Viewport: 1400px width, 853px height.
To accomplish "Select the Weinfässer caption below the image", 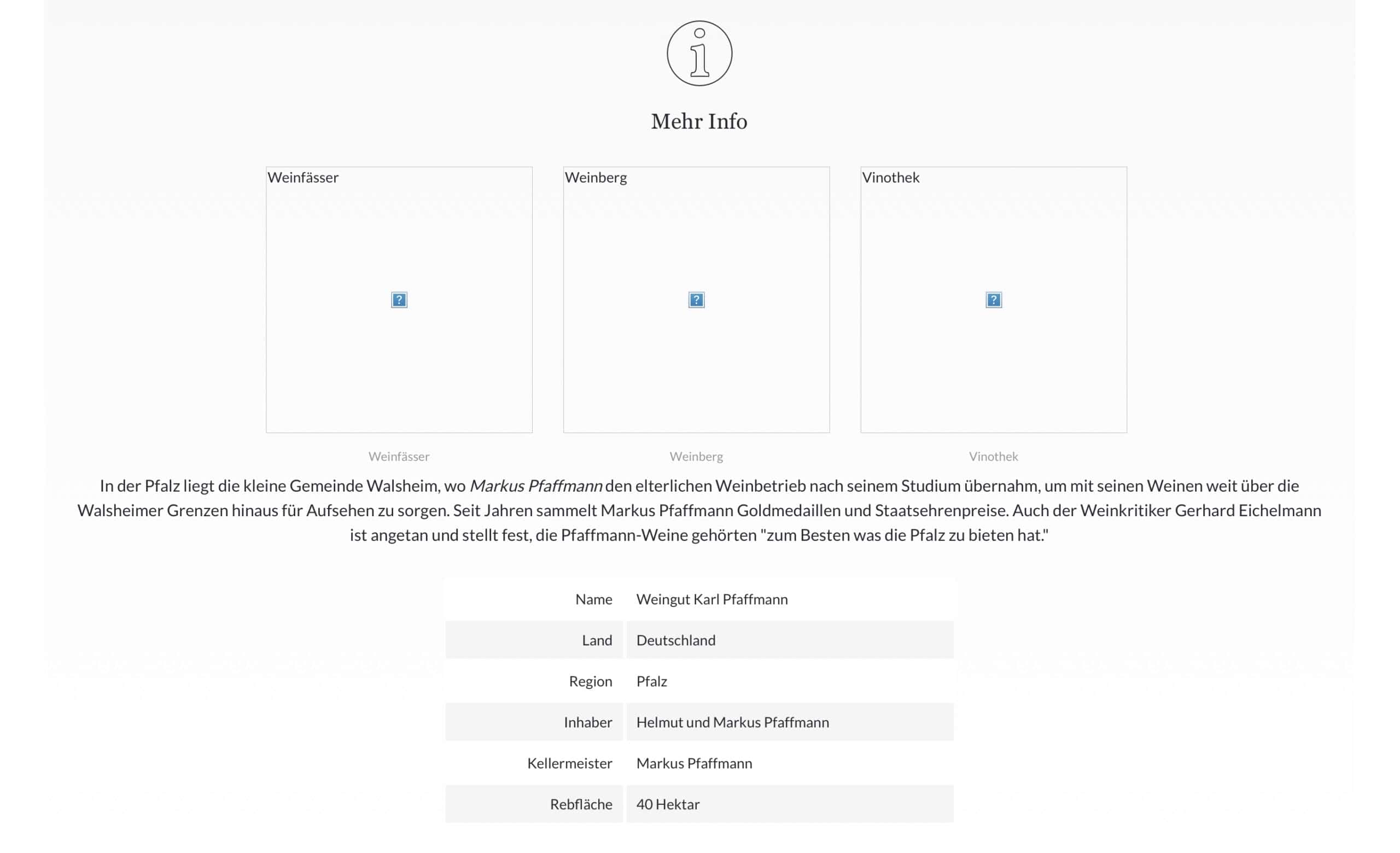I will pos(399,456).
